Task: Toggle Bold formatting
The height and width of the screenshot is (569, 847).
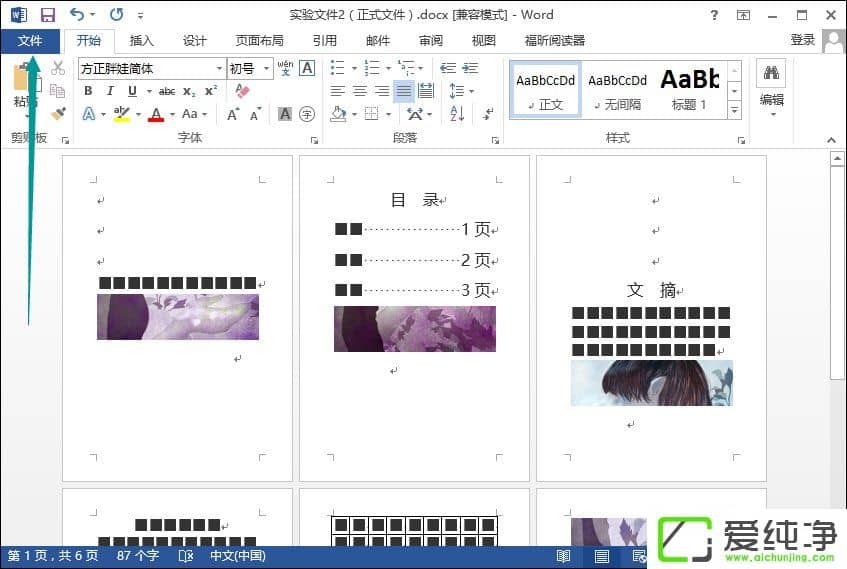Action: pos(88,91)
